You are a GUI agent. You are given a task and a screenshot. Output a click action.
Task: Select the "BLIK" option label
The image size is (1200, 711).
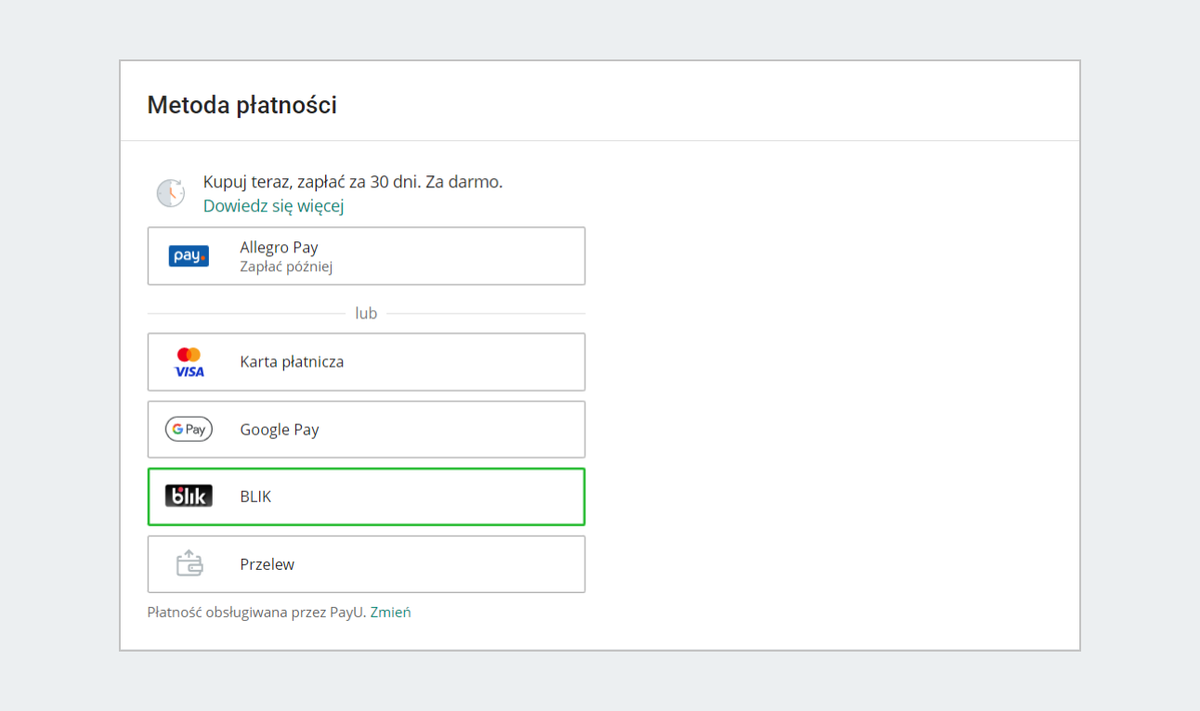coord(256,497)
